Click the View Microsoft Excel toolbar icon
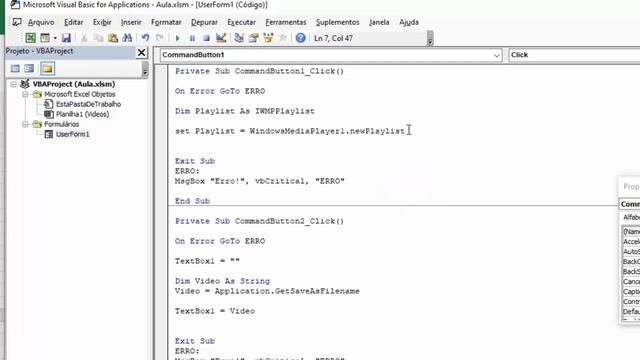 coord(31,38)
